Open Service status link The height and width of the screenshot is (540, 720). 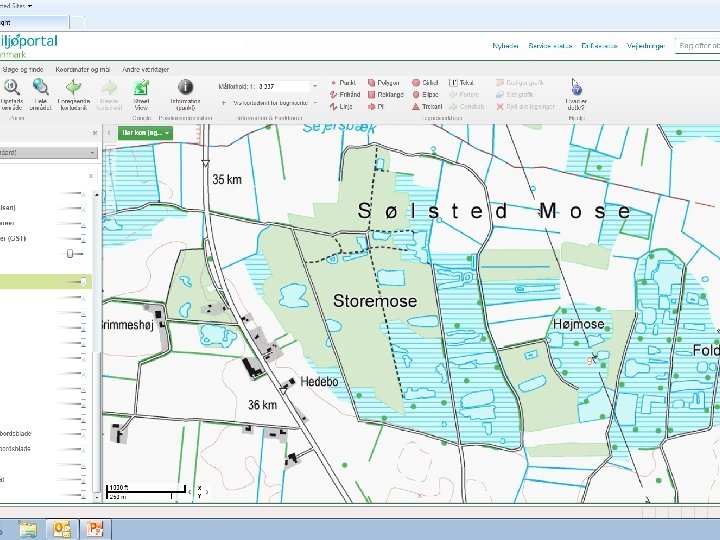(550, 46)
